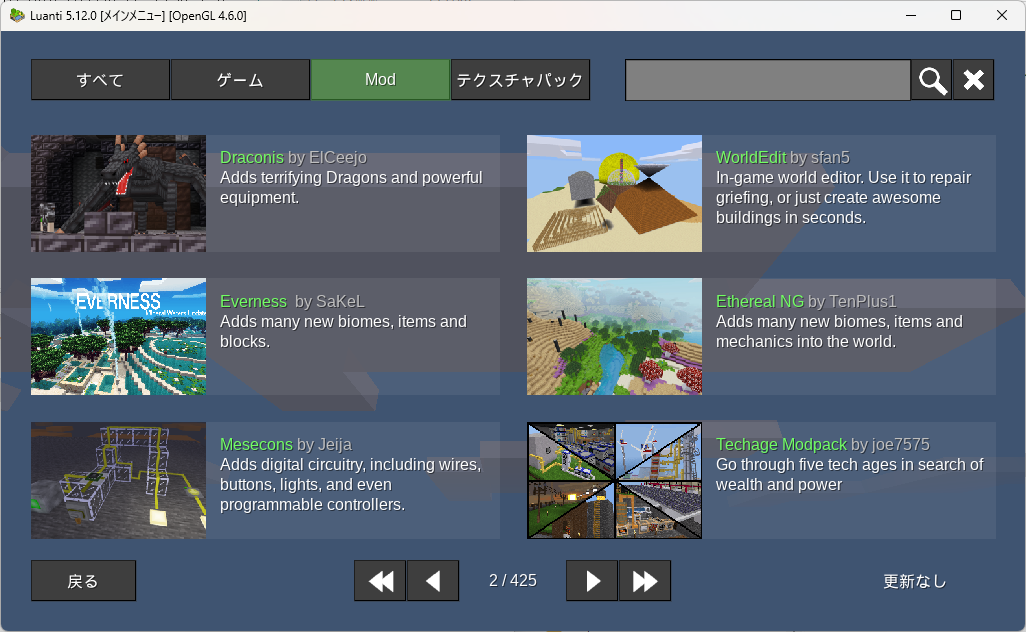Click the page indicator 2 / 425
This screenshot has height=632, width=1026.
click(513, 581)
